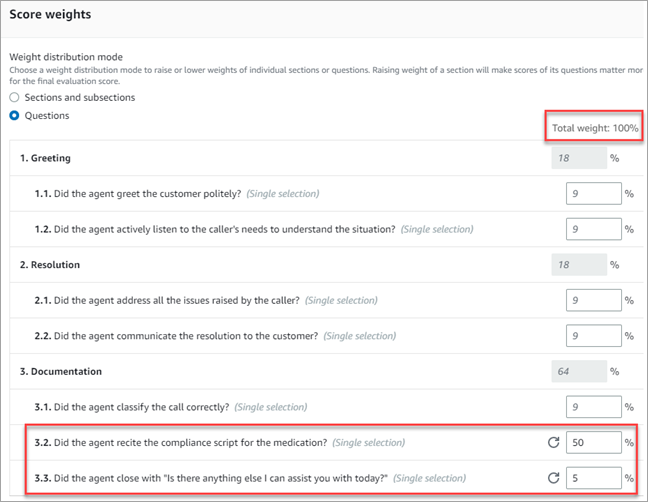Select the 1. Greeting section header
The image size is (648, 502).
[x=45, y=158]
